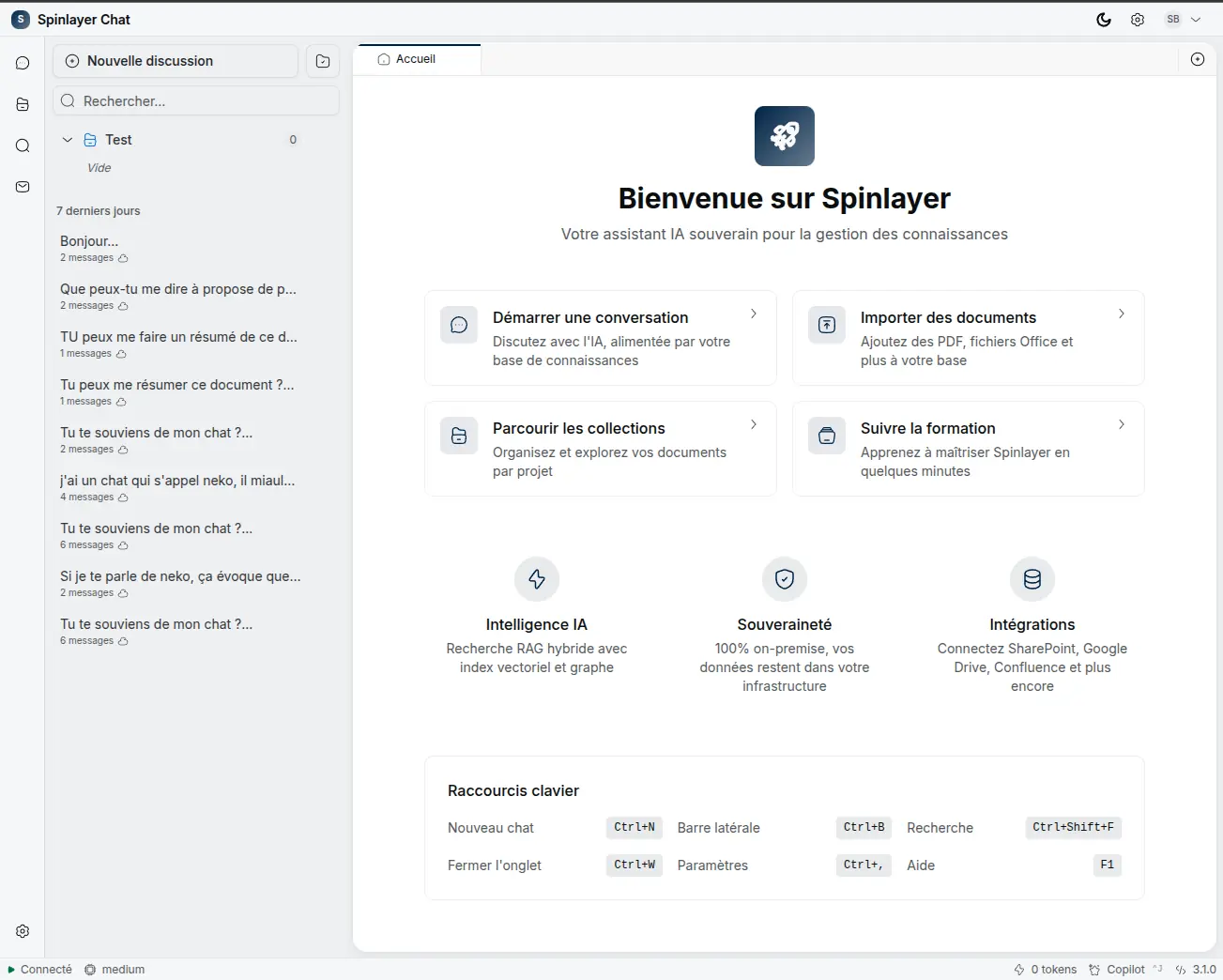
Task: Click the Ctrl+N shortcut key
Action: coord(634,827)
